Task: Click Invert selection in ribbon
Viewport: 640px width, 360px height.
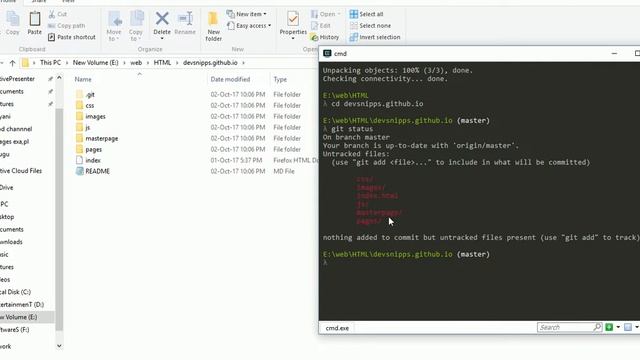Action: coord(375,37)
